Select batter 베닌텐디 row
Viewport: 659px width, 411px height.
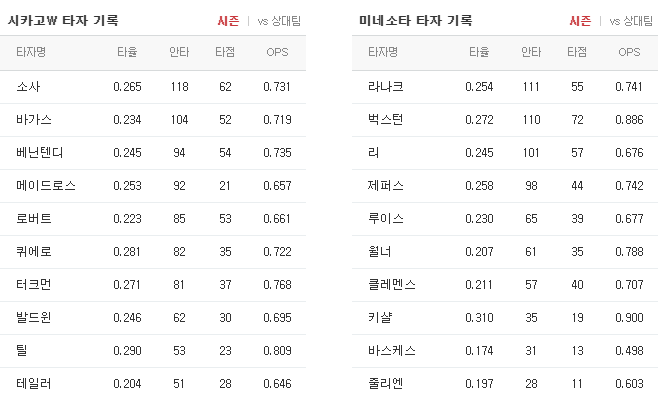pos(153,153)
